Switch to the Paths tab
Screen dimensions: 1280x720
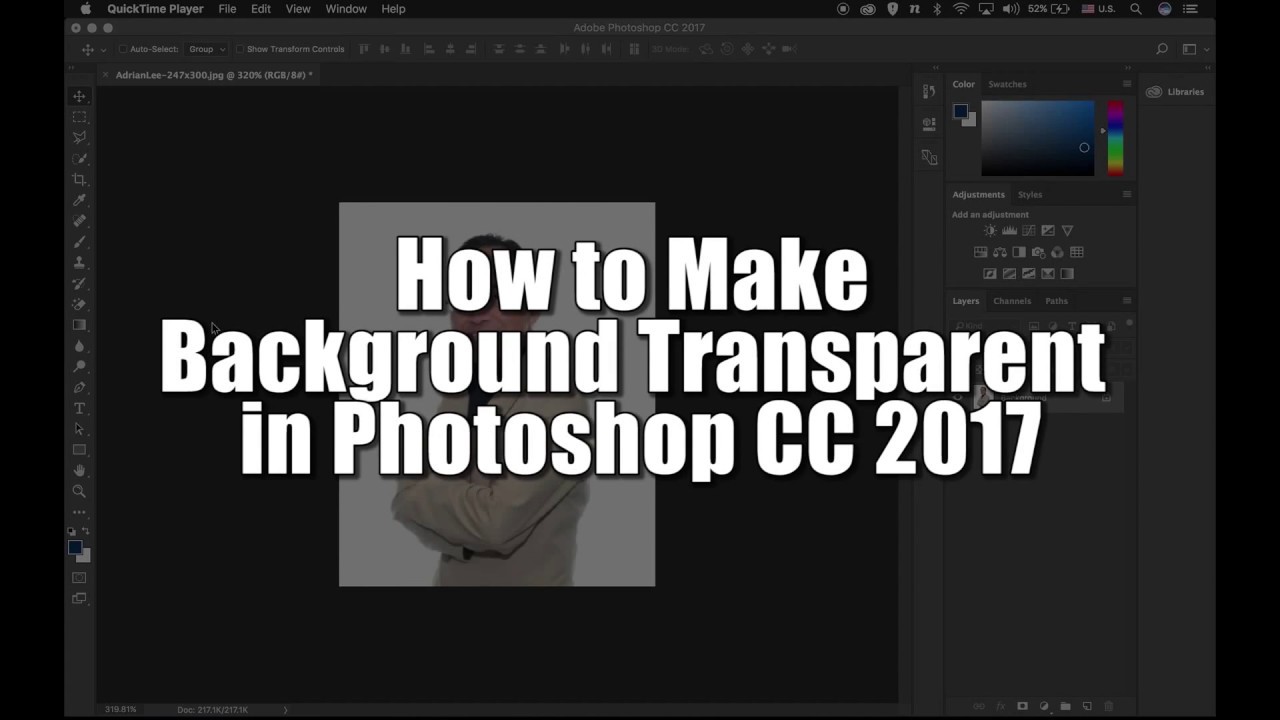point(1056,301)
